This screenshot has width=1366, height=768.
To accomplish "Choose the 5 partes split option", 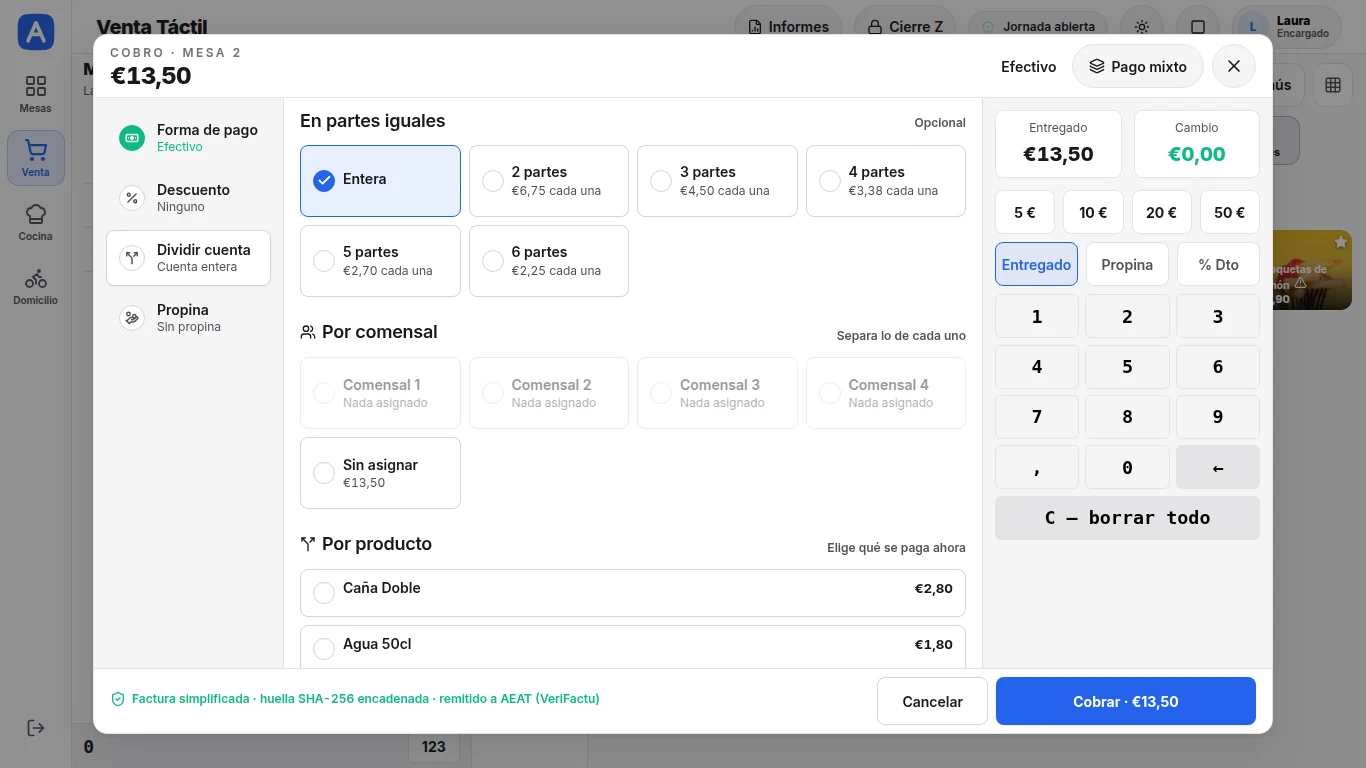I will point(380,261).
